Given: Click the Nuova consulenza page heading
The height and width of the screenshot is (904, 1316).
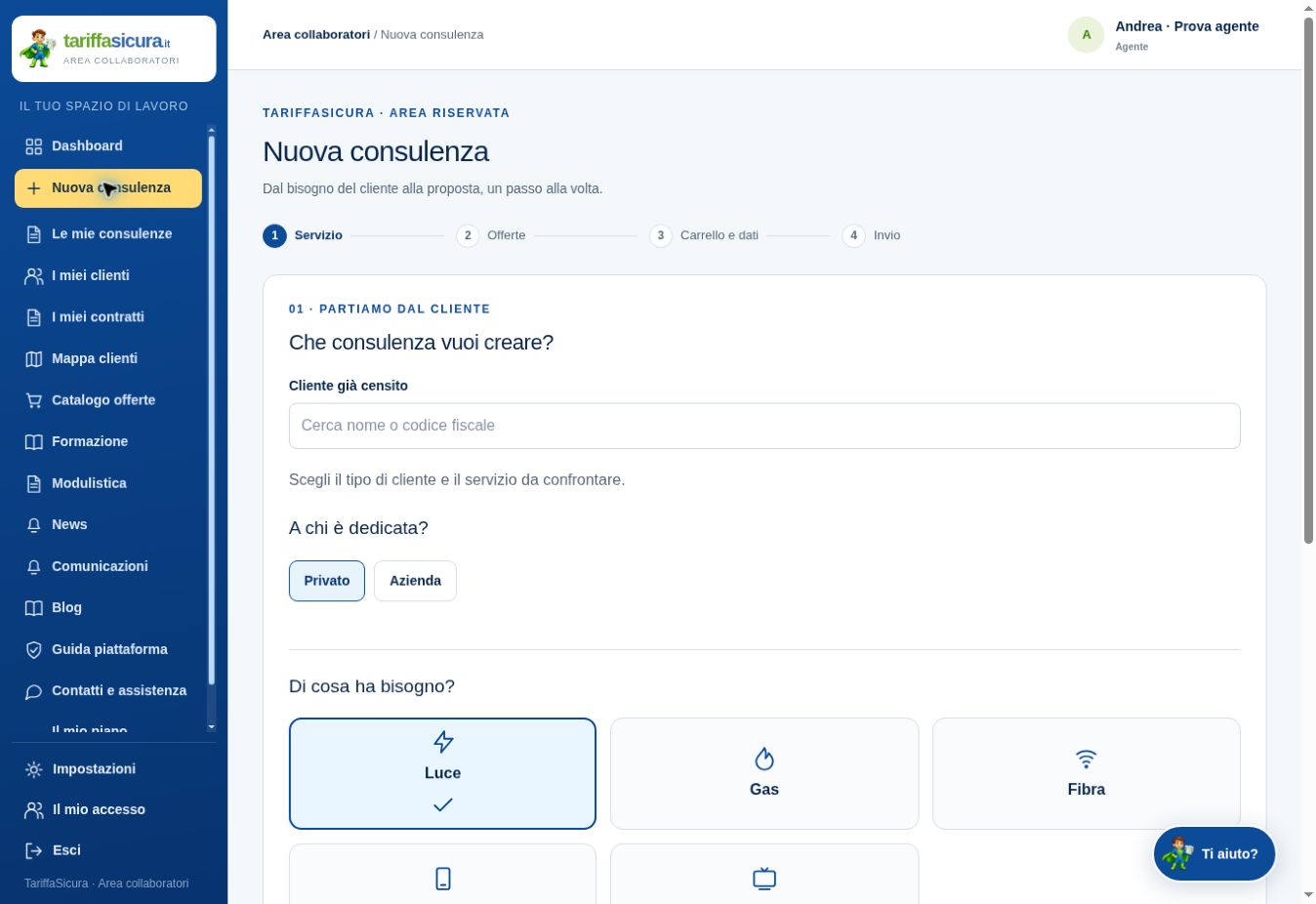Looking at the screenshot, I should [376, 151].
